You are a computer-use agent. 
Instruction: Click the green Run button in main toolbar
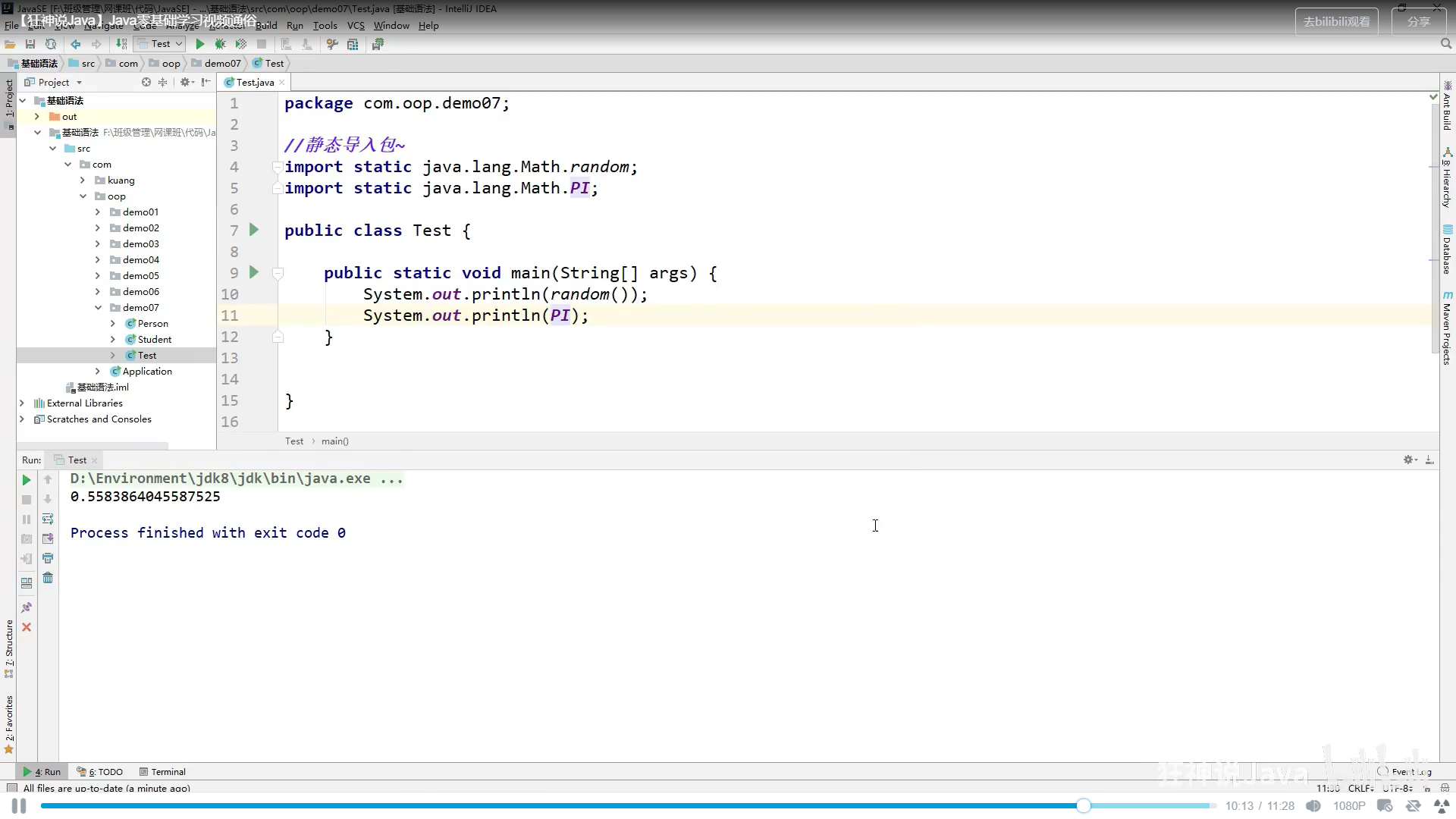coord(200,44)
